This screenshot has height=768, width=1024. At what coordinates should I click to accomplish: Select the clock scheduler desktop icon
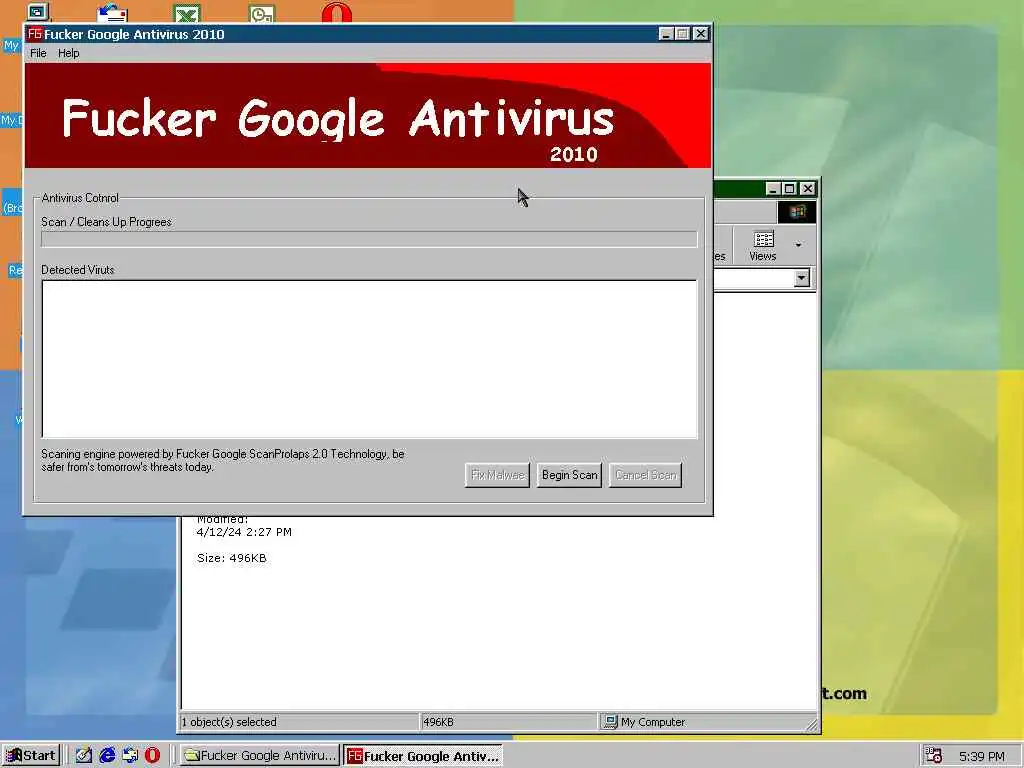tap(262, 13)
